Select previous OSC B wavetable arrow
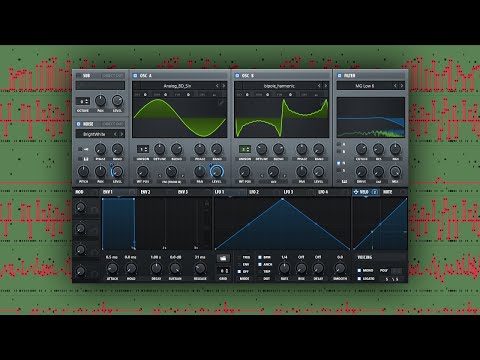 tap(319, 86)
